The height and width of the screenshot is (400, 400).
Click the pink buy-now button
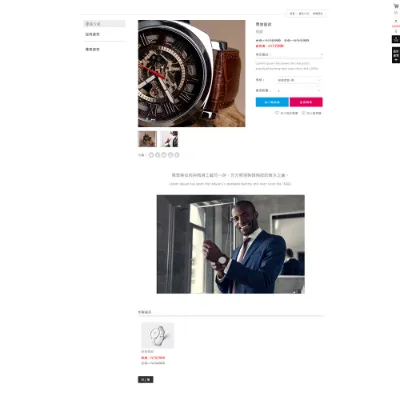click(x=306, y=102)
